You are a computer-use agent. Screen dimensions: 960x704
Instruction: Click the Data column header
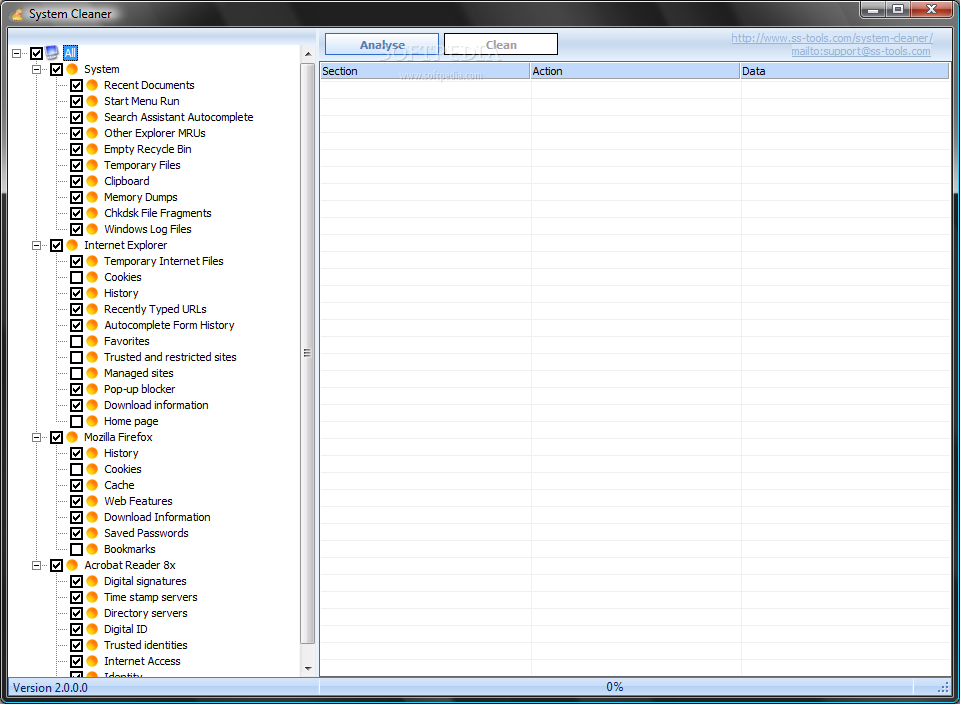(845, 71)
